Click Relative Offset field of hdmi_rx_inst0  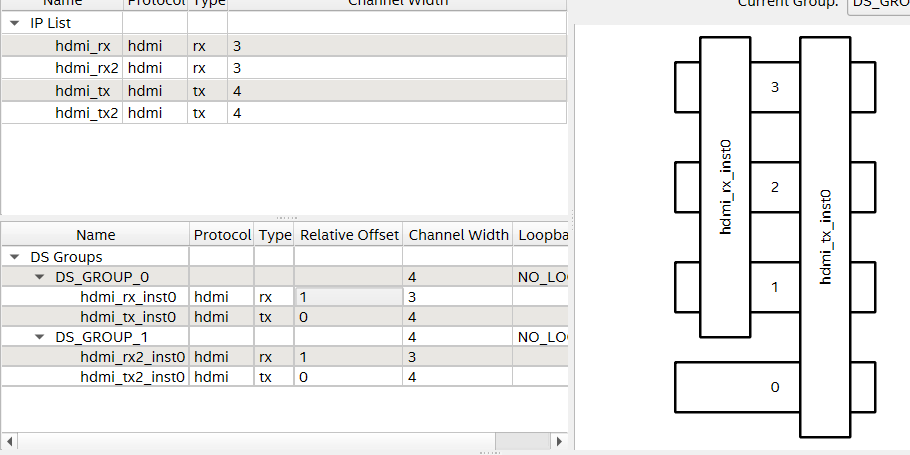click(x=348, y=297)
